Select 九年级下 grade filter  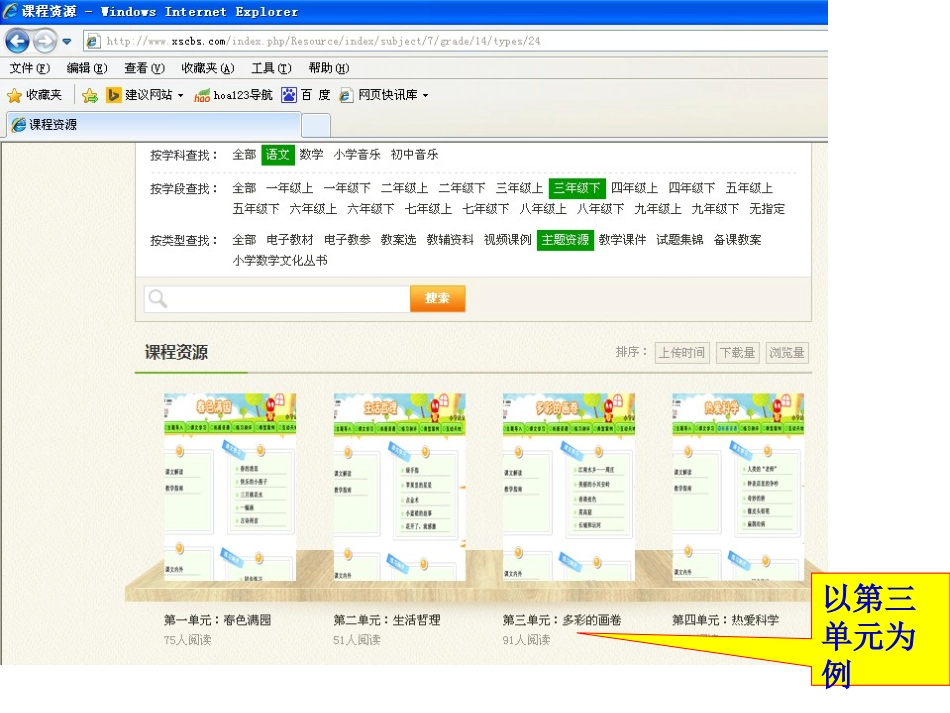pos(716,209)
